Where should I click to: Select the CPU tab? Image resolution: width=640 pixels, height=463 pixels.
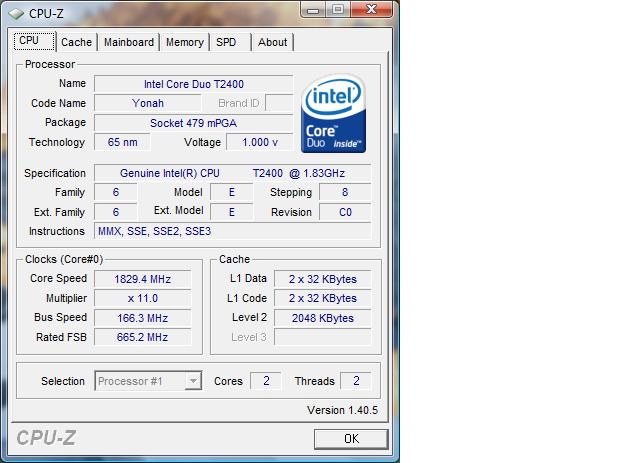[34, 41]
